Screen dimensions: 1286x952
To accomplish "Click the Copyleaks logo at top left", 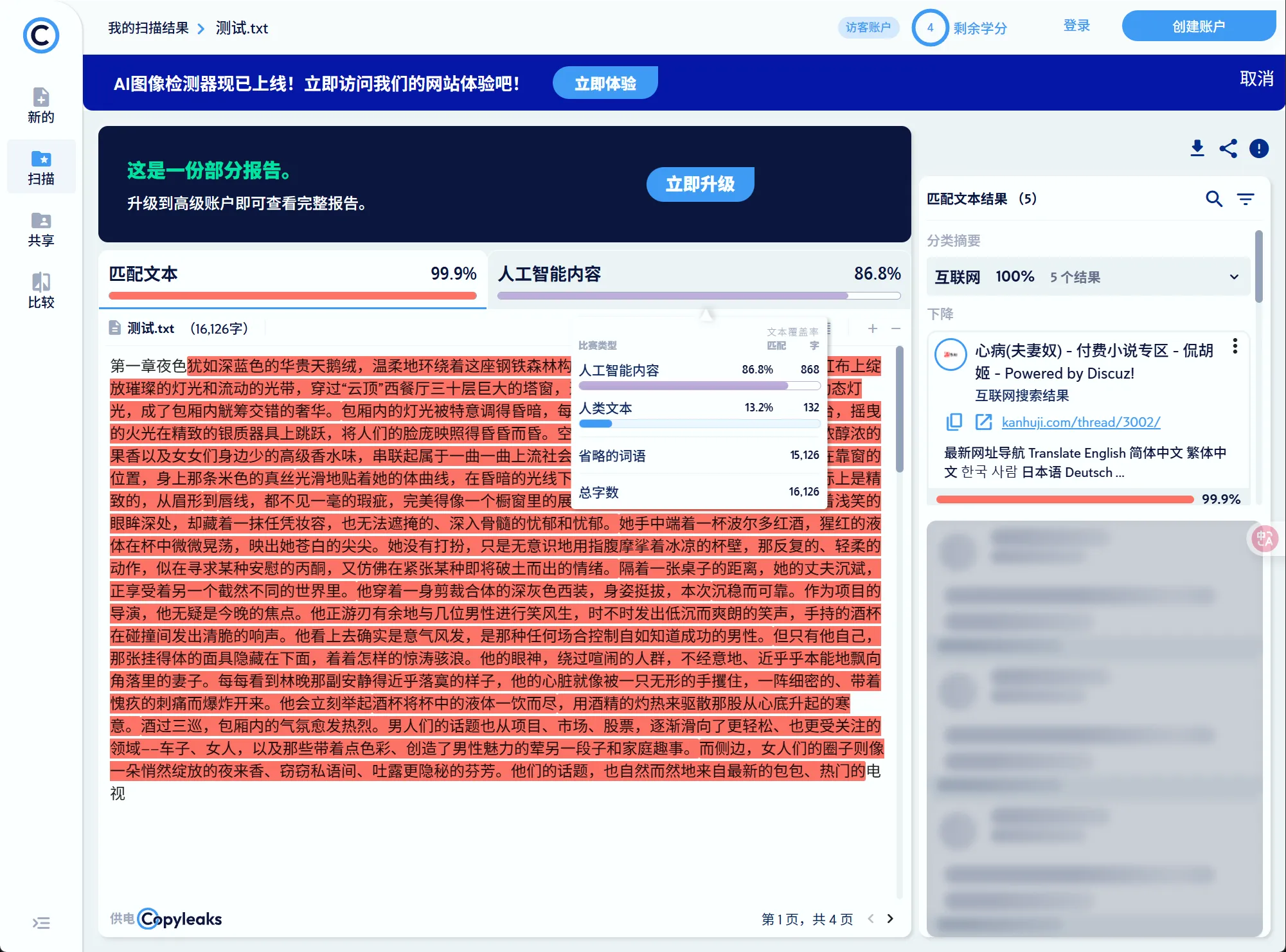I will 41,35.
